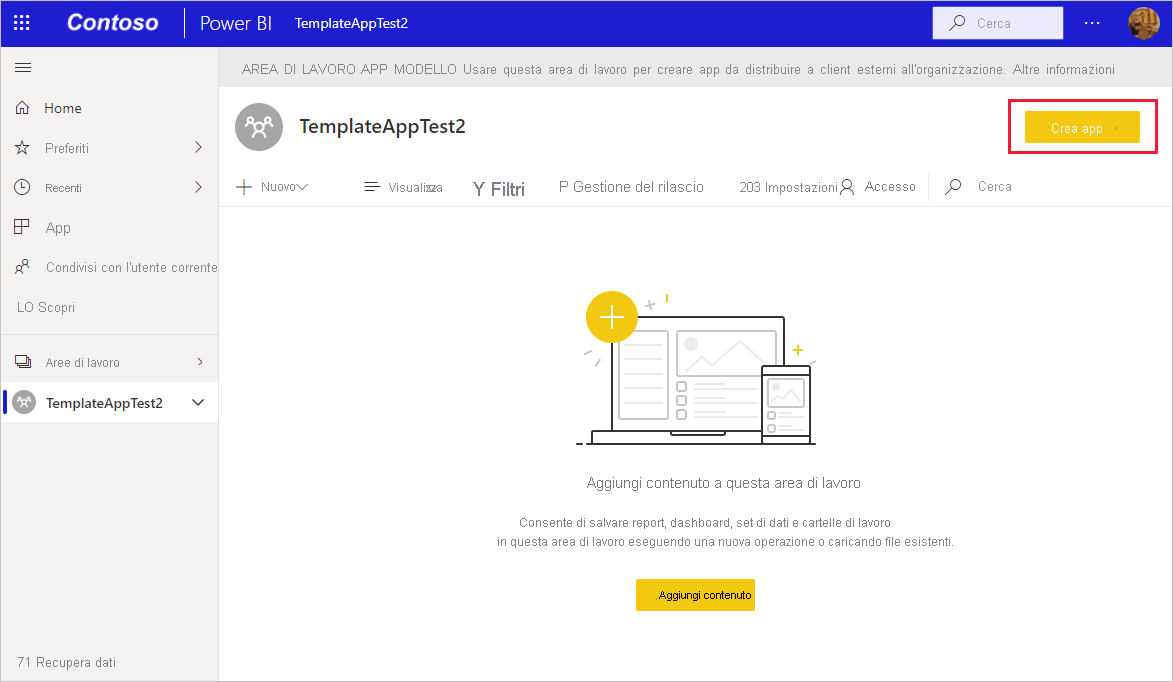Click the Crea app button
Viewport: 1173px width, 682px height.
pyautogui.click(x=1082, y=127)
